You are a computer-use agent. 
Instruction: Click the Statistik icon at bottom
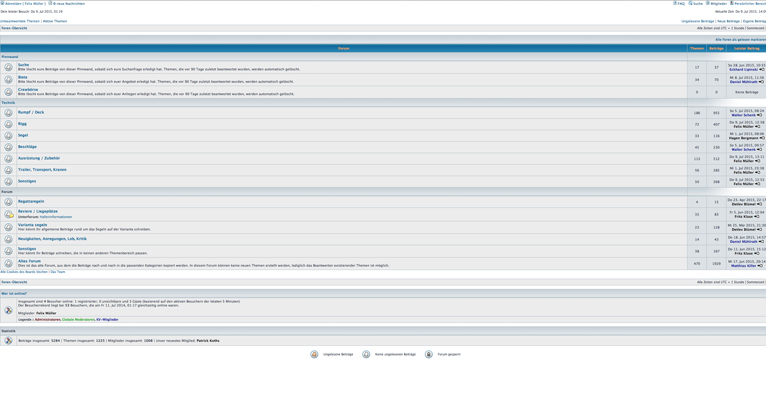8,341
